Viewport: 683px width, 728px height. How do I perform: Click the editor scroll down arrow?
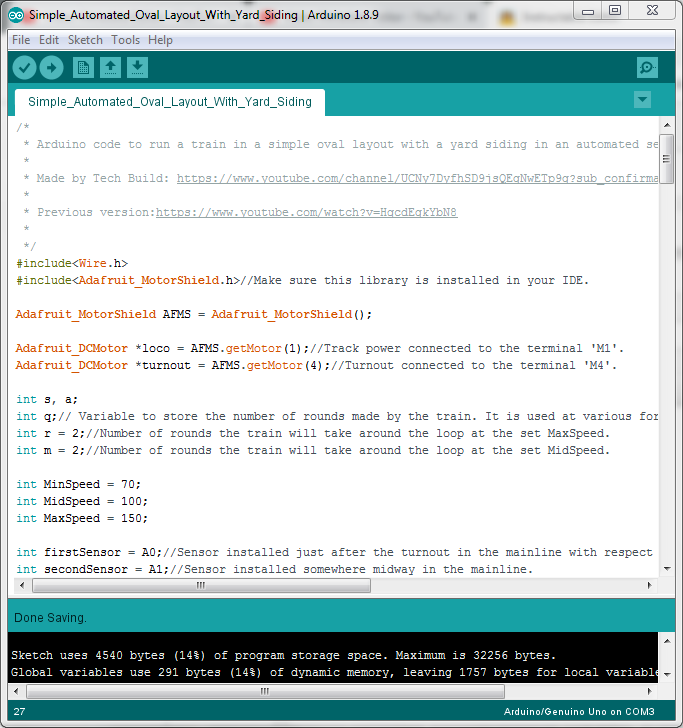pyautogui.click(x=667, y=568)
